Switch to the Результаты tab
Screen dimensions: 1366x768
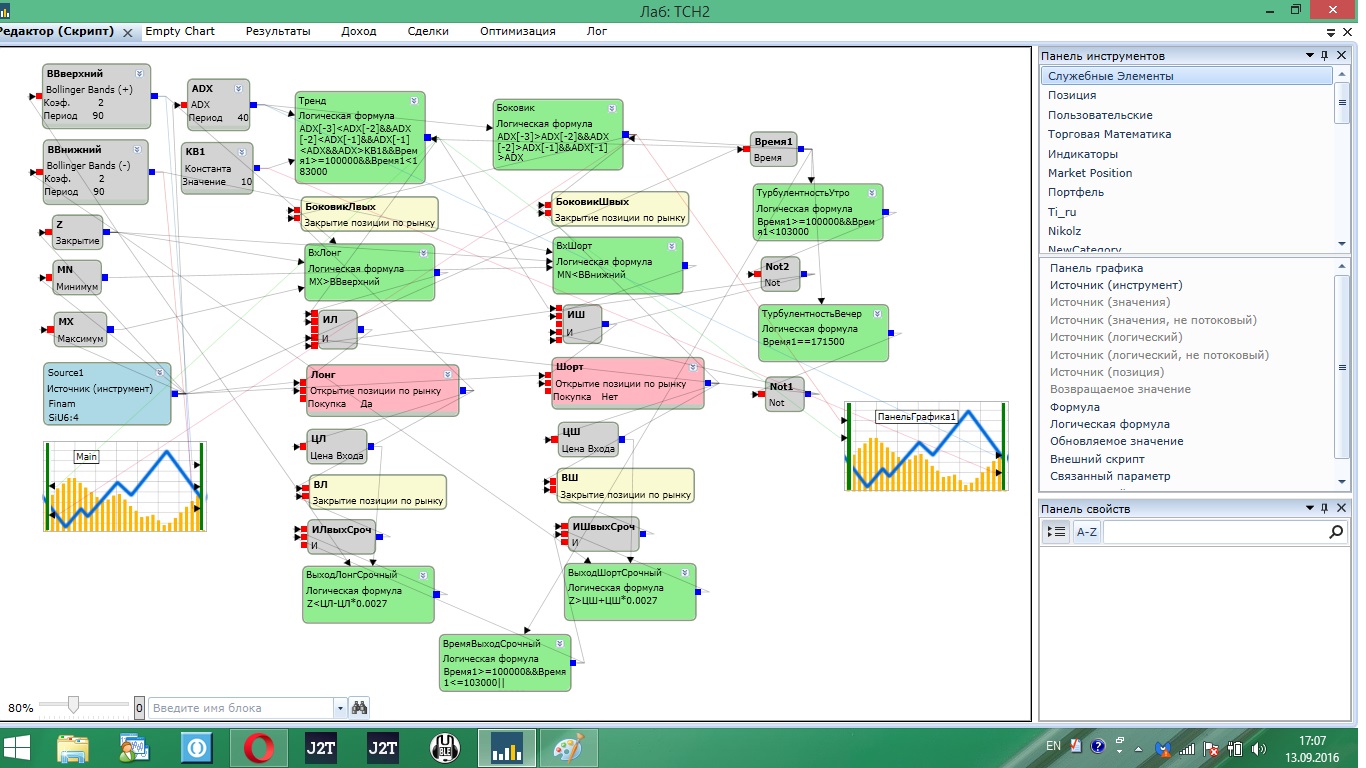[278, 31]
